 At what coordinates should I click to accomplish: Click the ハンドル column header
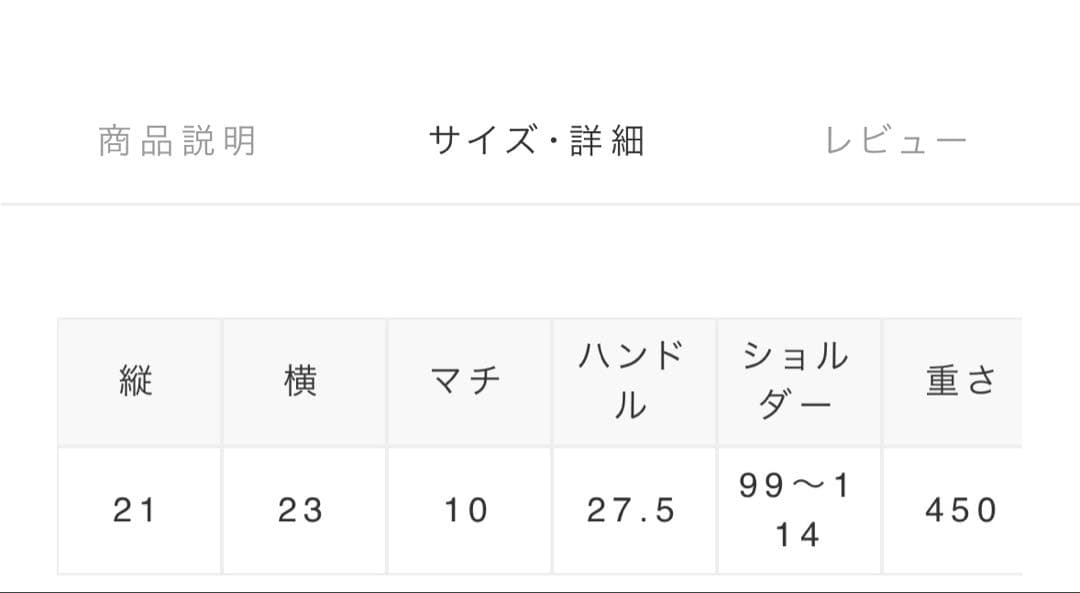[634, 381]
